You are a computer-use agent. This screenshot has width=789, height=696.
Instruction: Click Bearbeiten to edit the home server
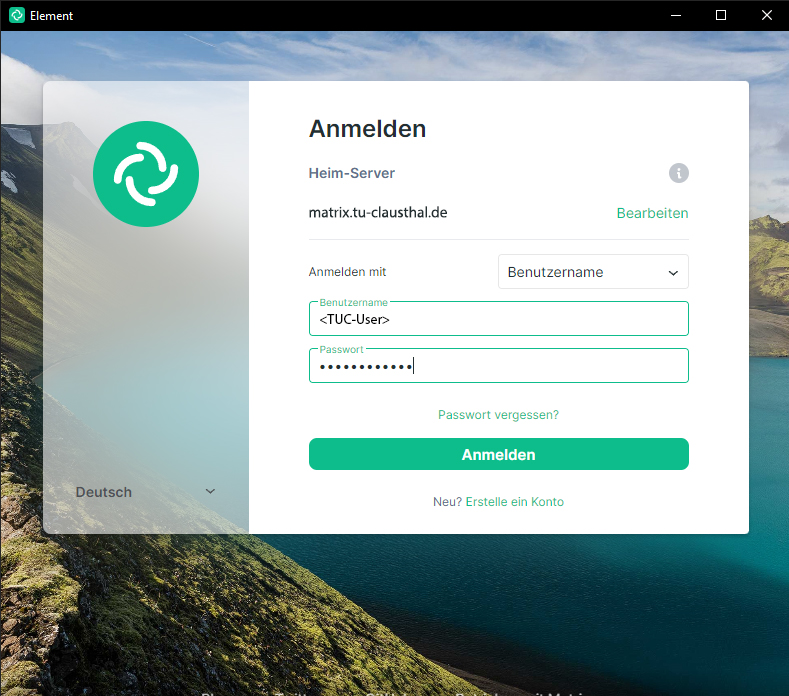point(652,213)
